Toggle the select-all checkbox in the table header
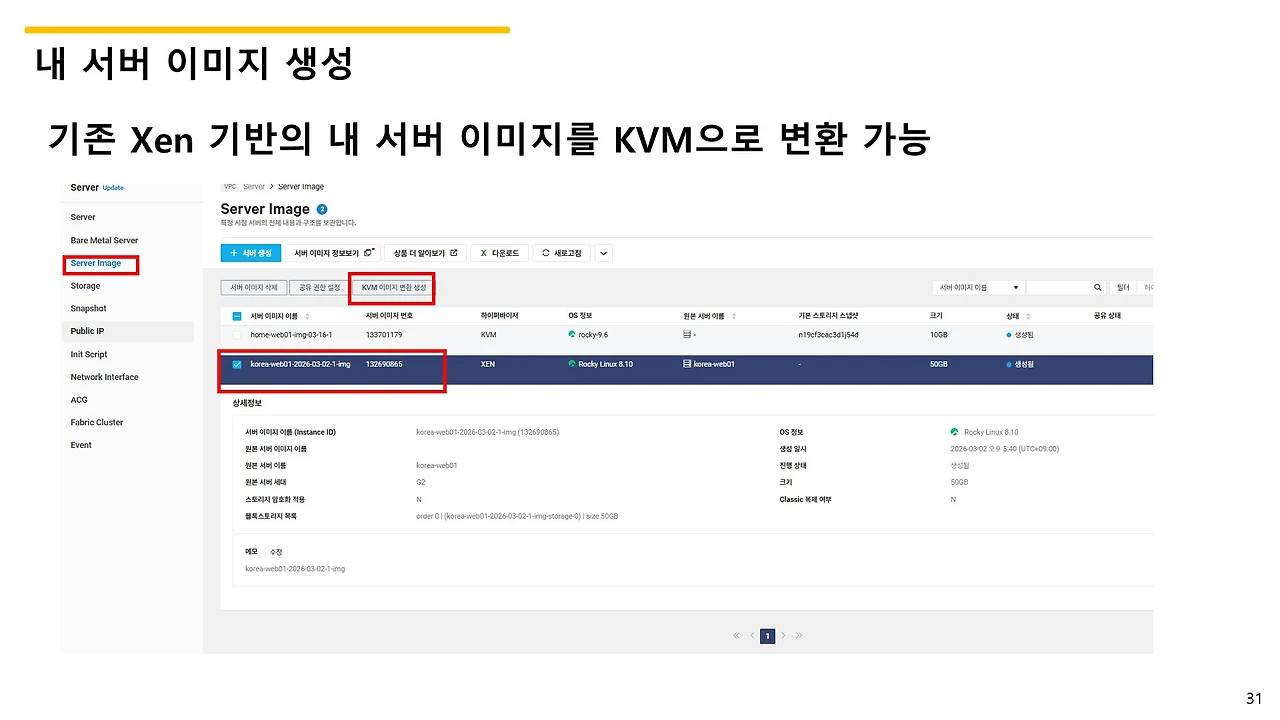 click(x=236, y=315)
